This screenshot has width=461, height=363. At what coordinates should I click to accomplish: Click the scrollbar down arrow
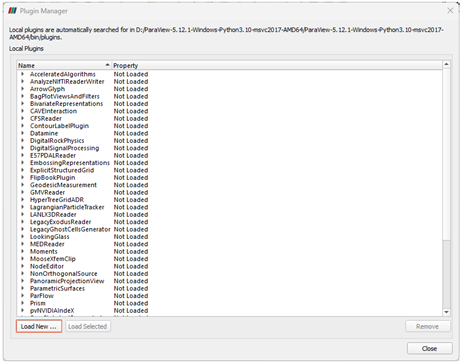coord(446,312)
